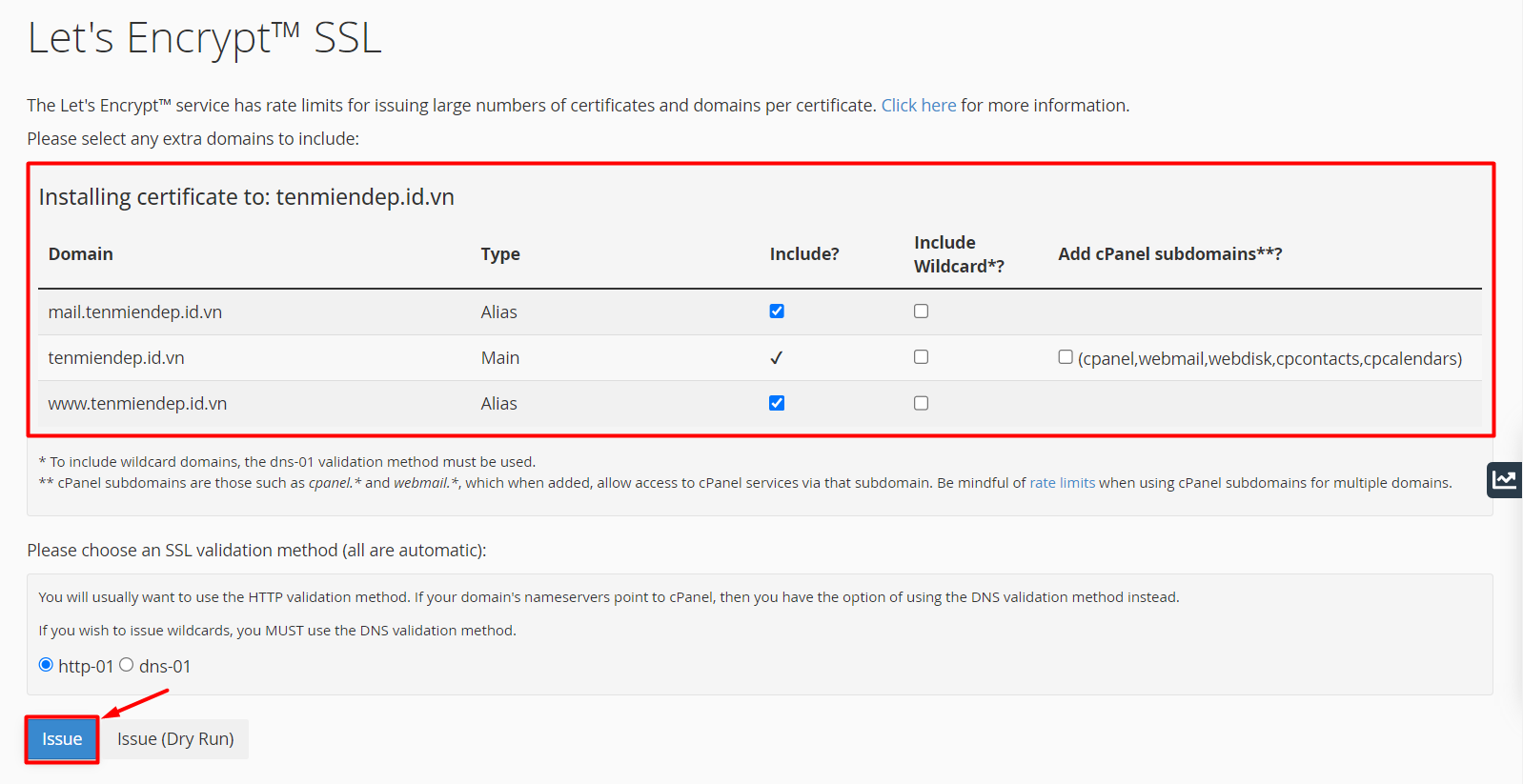Select the dns-01 validation method
This screenshot has height=784, width=1523.
(x=126, y=665)
